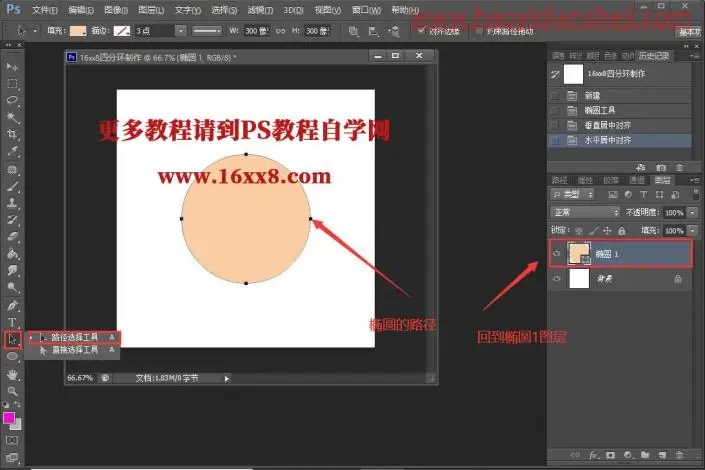Create new snapshot in History panel

[661, 167]
